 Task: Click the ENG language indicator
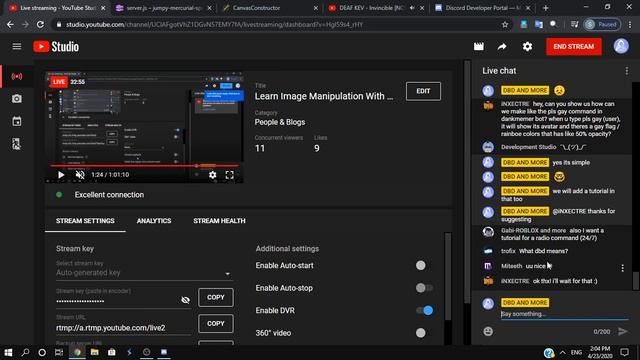576,352
